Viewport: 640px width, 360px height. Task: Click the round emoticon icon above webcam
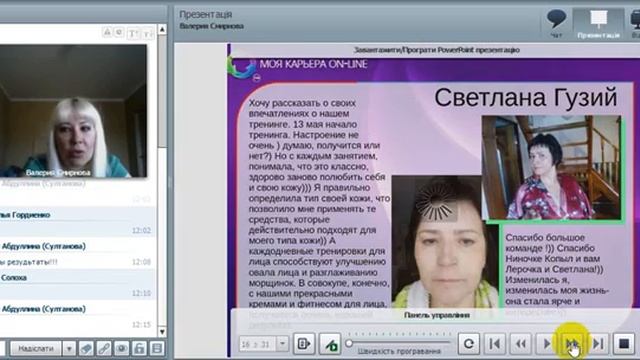click(x=119, y=32)
